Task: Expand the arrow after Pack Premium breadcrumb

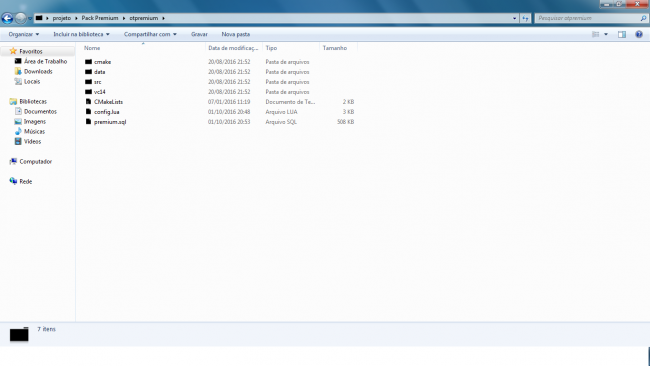Action: [124, 18]
